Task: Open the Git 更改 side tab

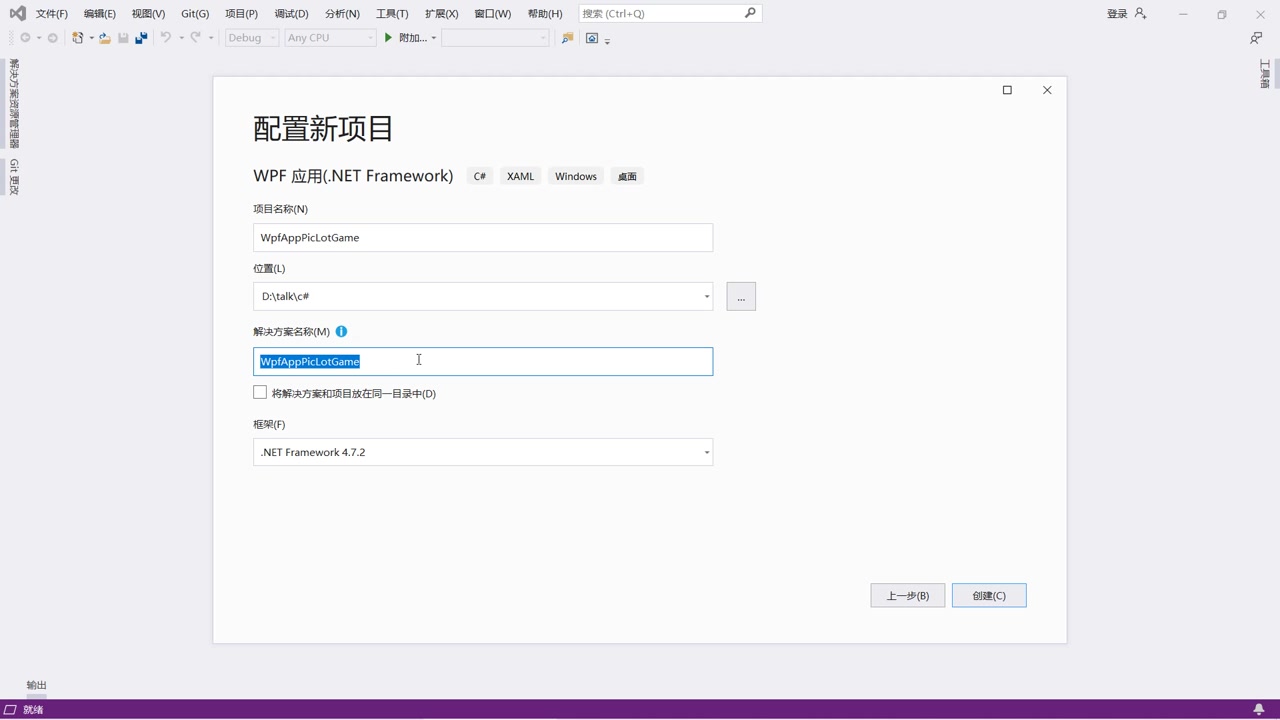Action: [14, 177]
